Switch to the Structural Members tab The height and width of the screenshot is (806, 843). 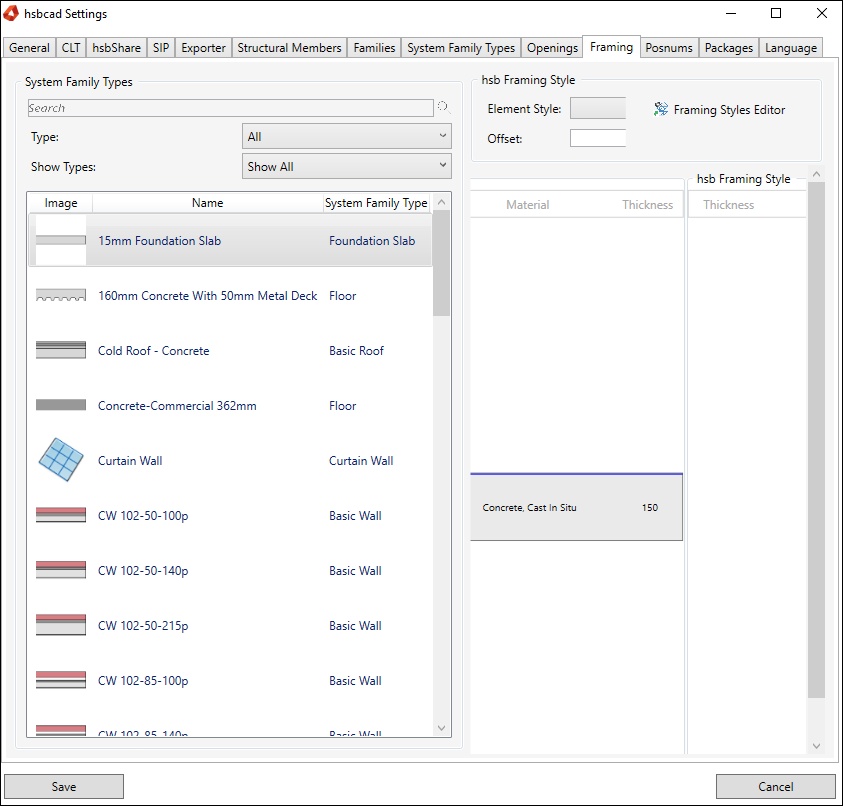click(x=289, y=48)
